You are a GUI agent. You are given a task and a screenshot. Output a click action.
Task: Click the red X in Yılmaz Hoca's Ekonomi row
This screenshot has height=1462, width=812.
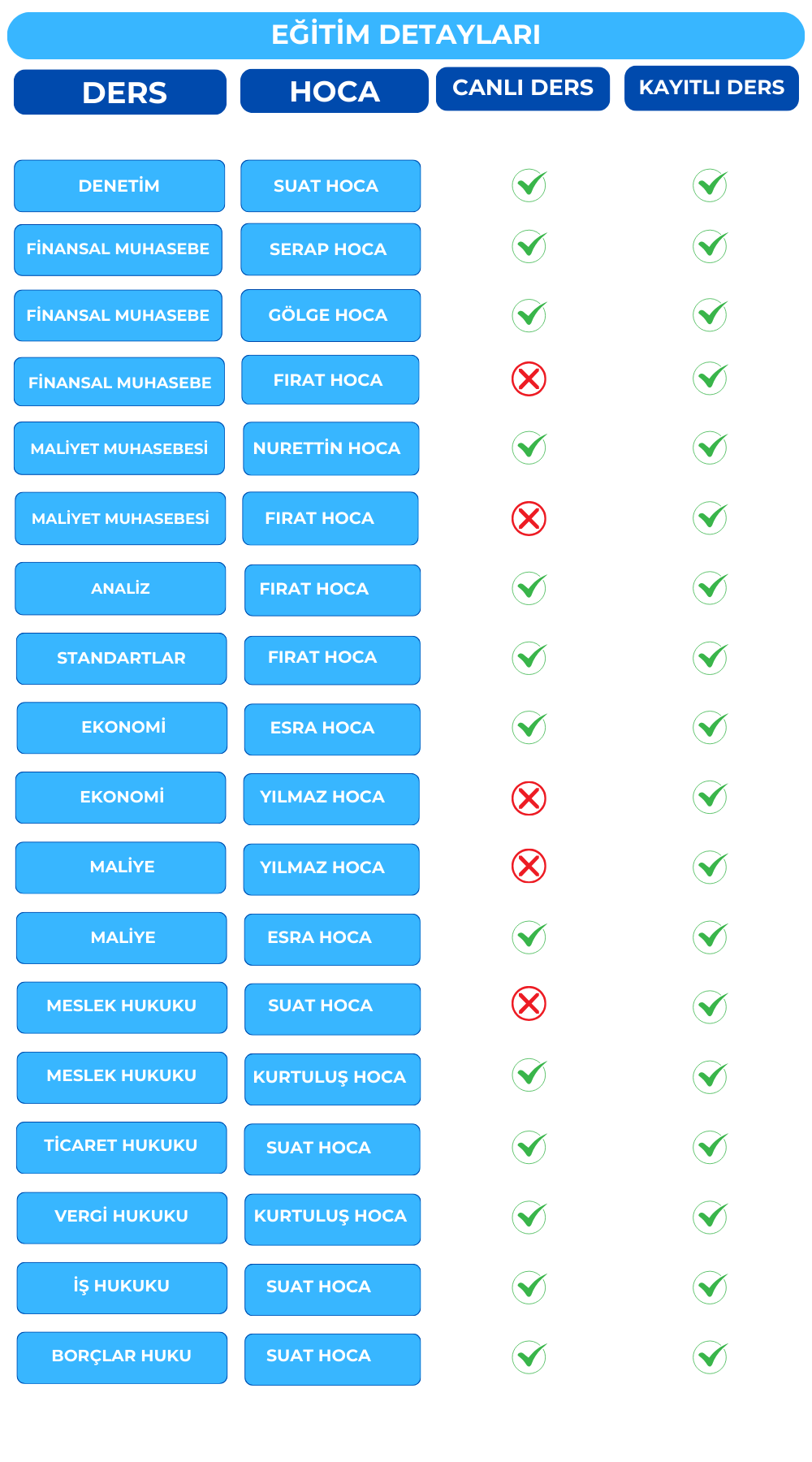point(529,798)
